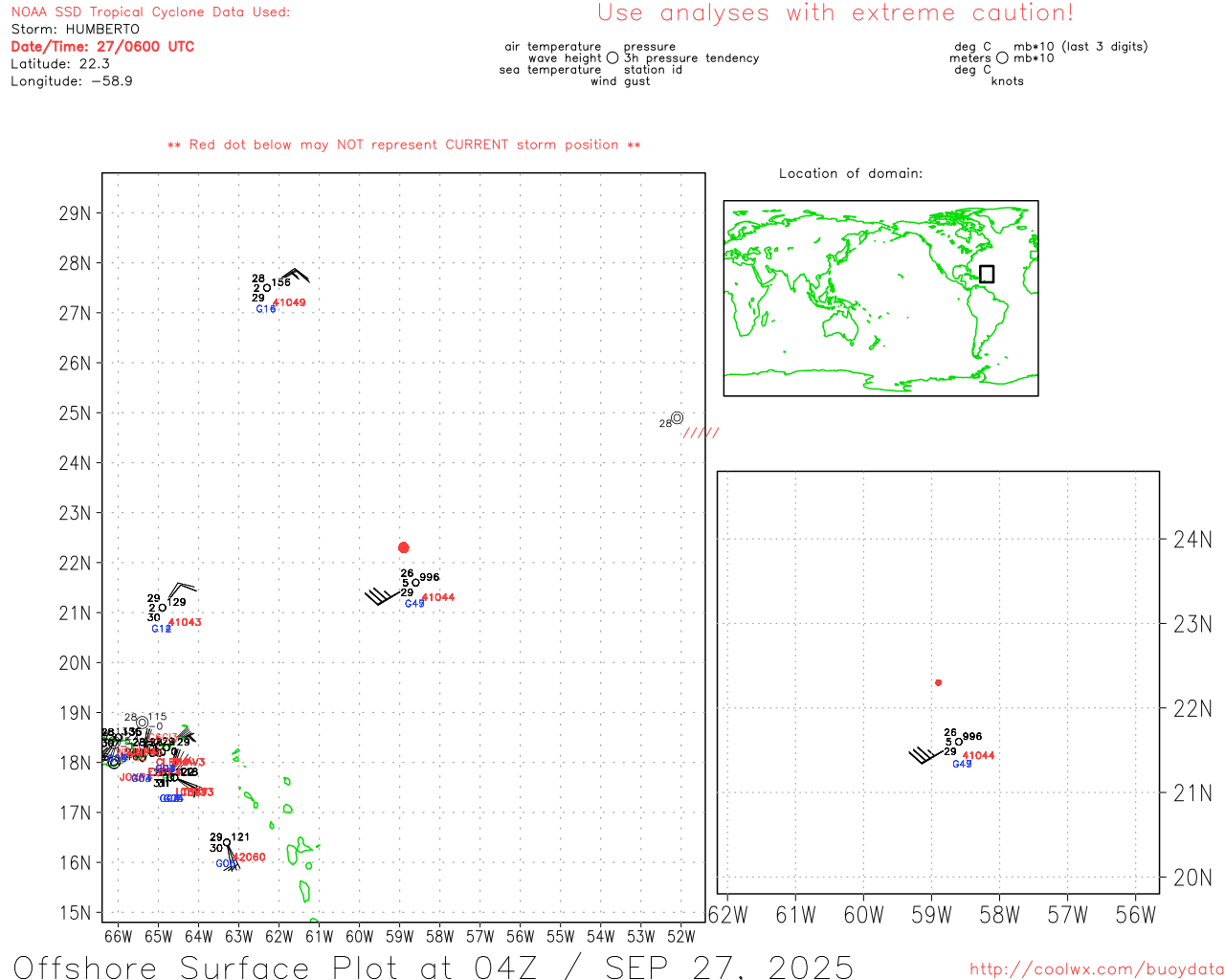Click the 59W longitude label on main map

(399, 936)
